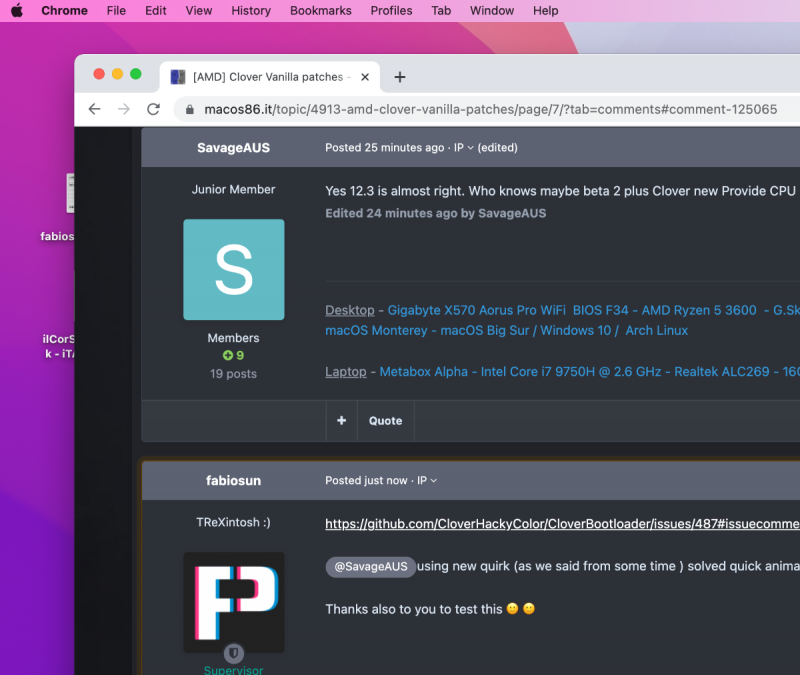Click the Laptop signature link
800x675 pixels.
point(346,371)
